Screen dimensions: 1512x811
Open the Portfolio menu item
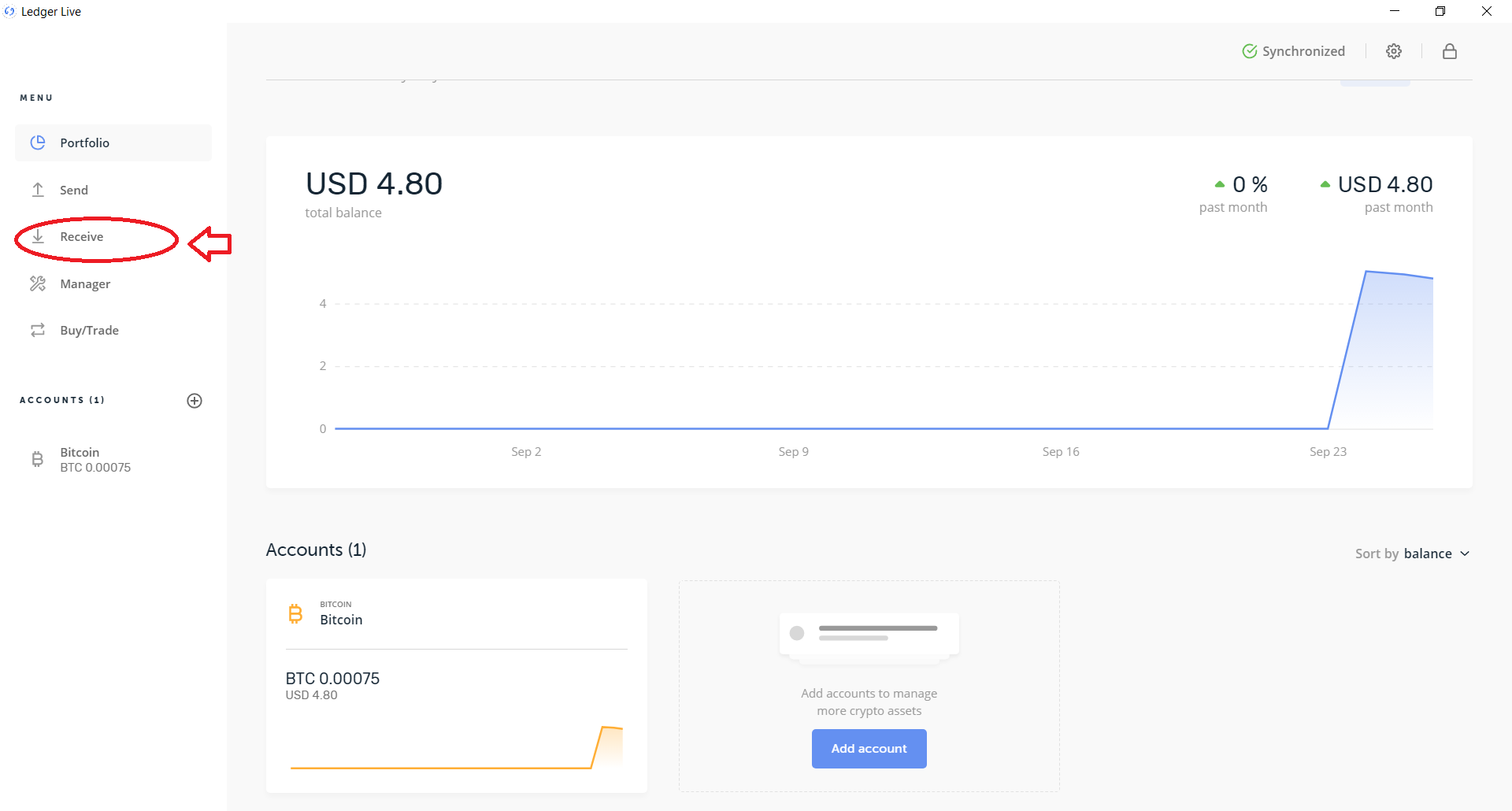tap(113, 143)
